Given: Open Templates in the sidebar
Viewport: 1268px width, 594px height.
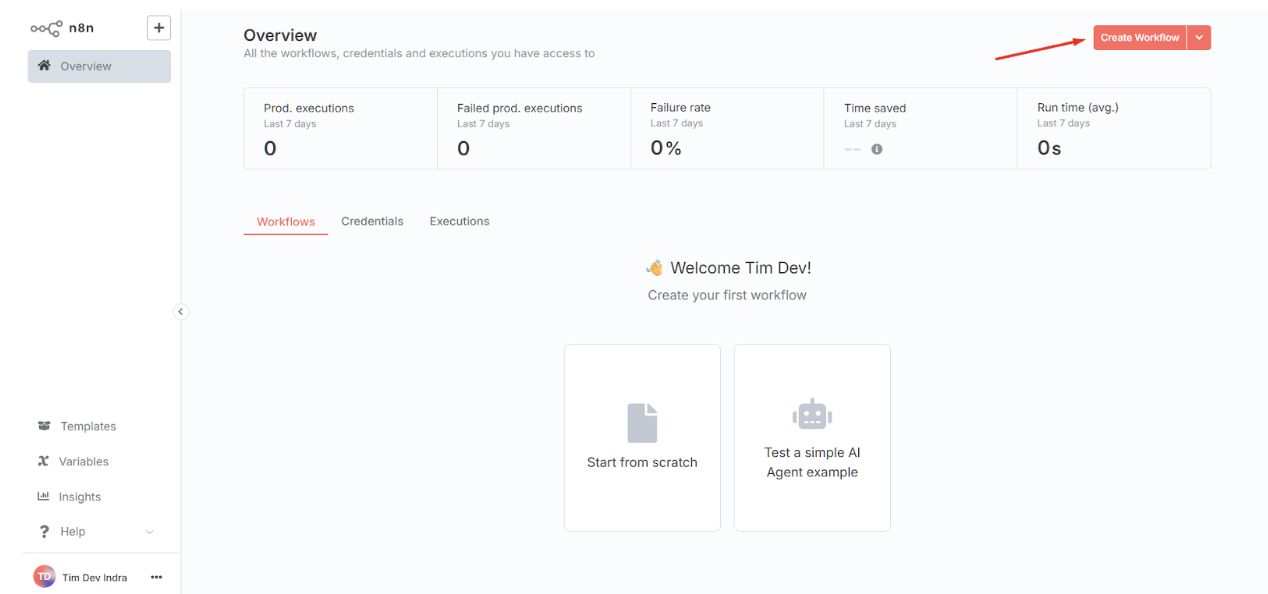Looking at the screenshot, I should click(77, 426).
